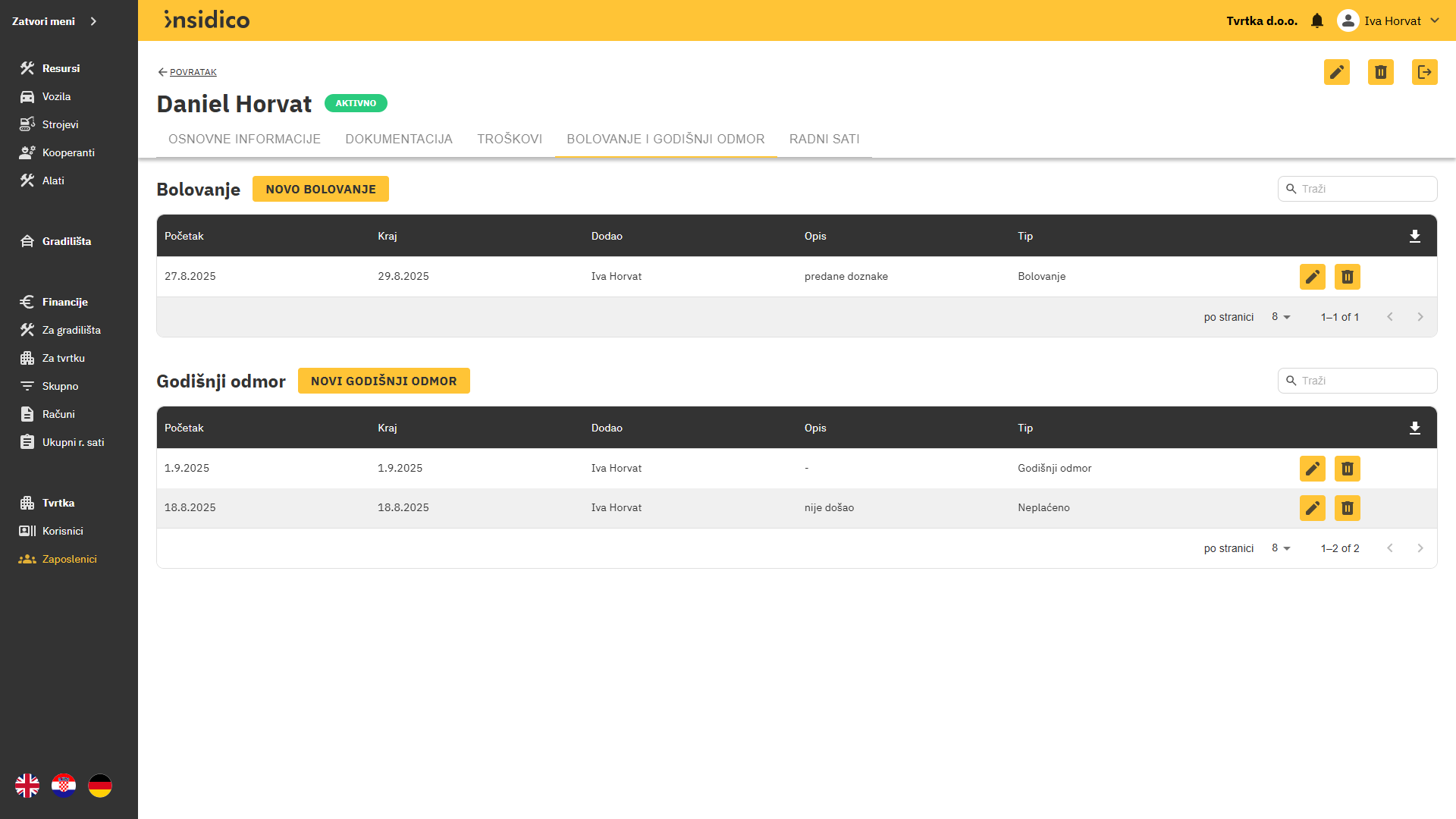Click the employee edit pencil icon at top right

pos(1337,72)
